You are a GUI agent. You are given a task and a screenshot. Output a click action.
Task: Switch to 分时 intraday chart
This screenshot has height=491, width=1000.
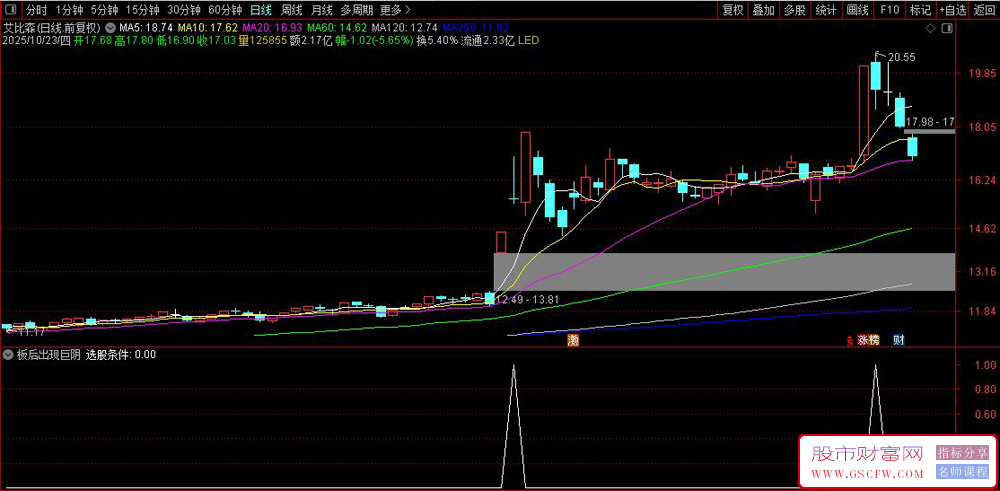click(x=36, y=10)
